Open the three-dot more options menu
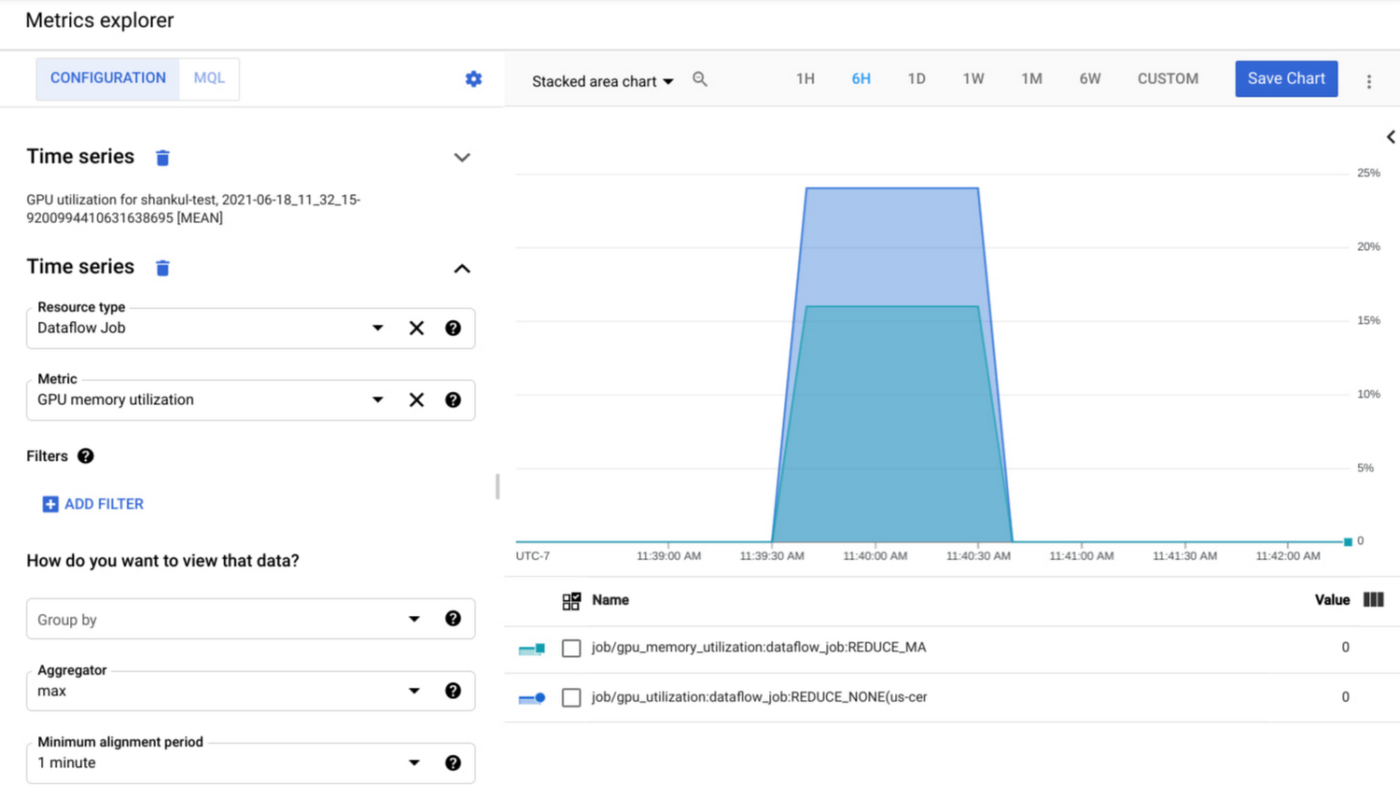Image resolution: width=1400 pixels, height=797 pixels. [x=1369, y=81]
